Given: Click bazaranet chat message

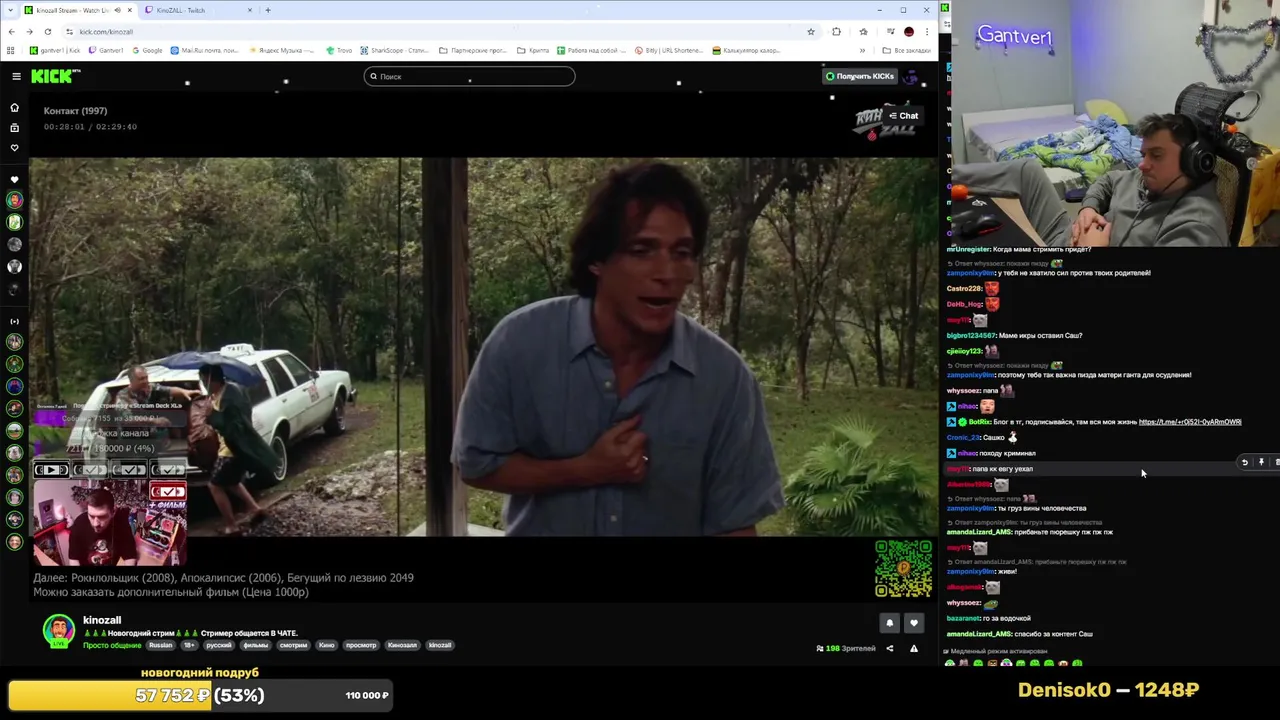Looking at the screenshot, I should pos(988,618).
